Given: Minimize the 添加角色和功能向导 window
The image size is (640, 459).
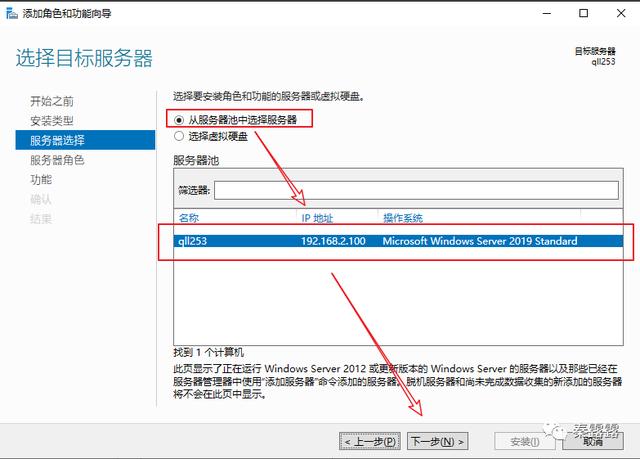Looking at the screenshot, I should 547,13.
